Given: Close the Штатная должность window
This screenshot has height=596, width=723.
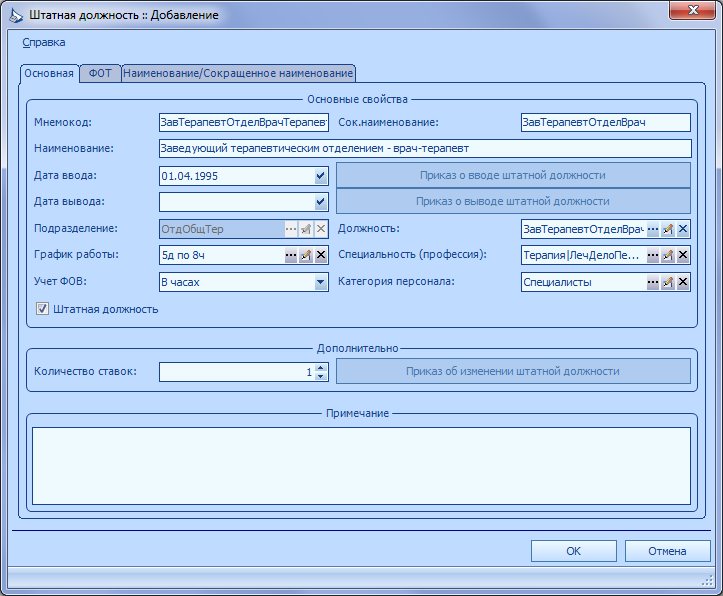Looking at the screenshot, I should (x=692, y=10).
